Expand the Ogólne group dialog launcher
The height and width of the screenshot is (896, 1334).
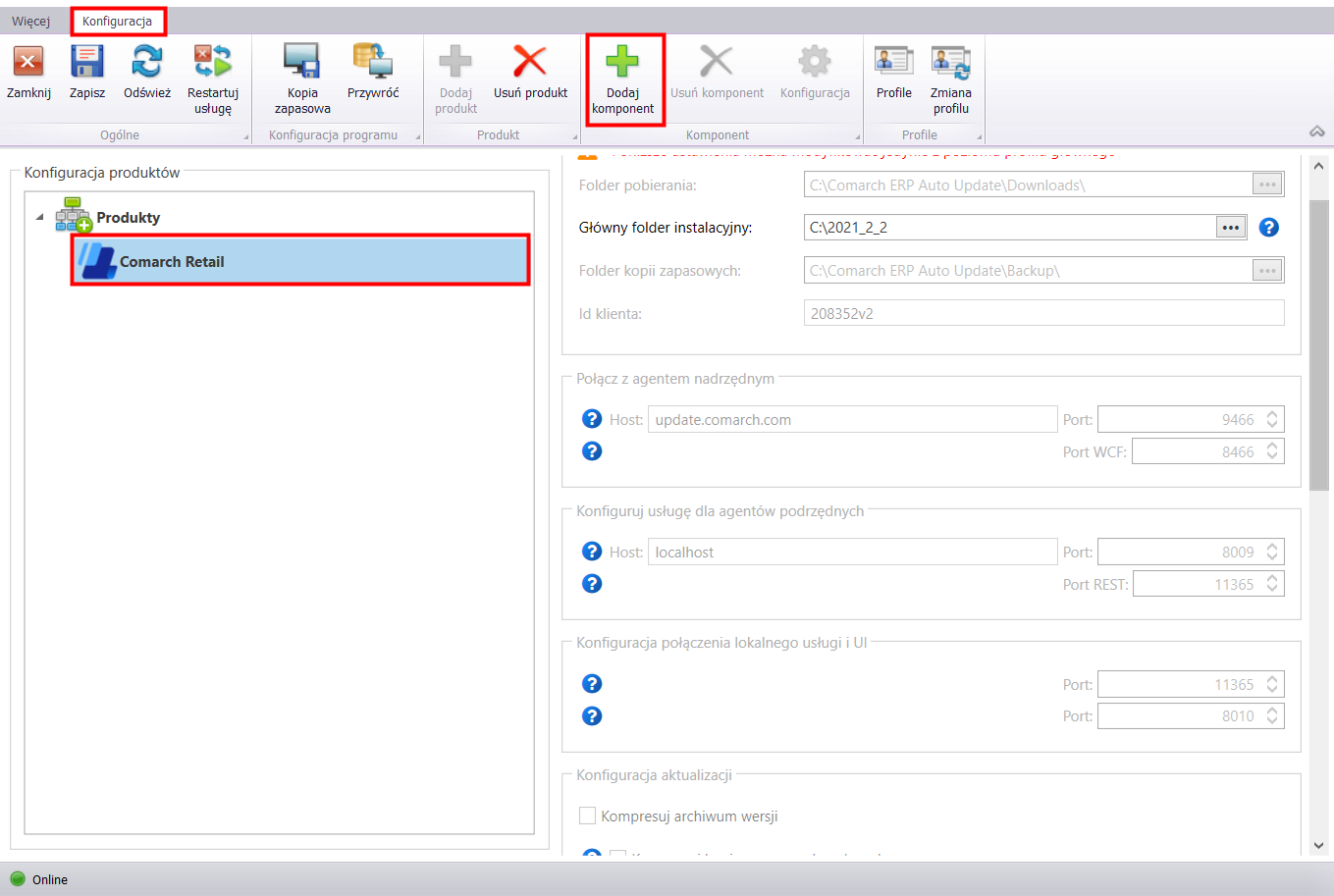[x=245, y=137]
